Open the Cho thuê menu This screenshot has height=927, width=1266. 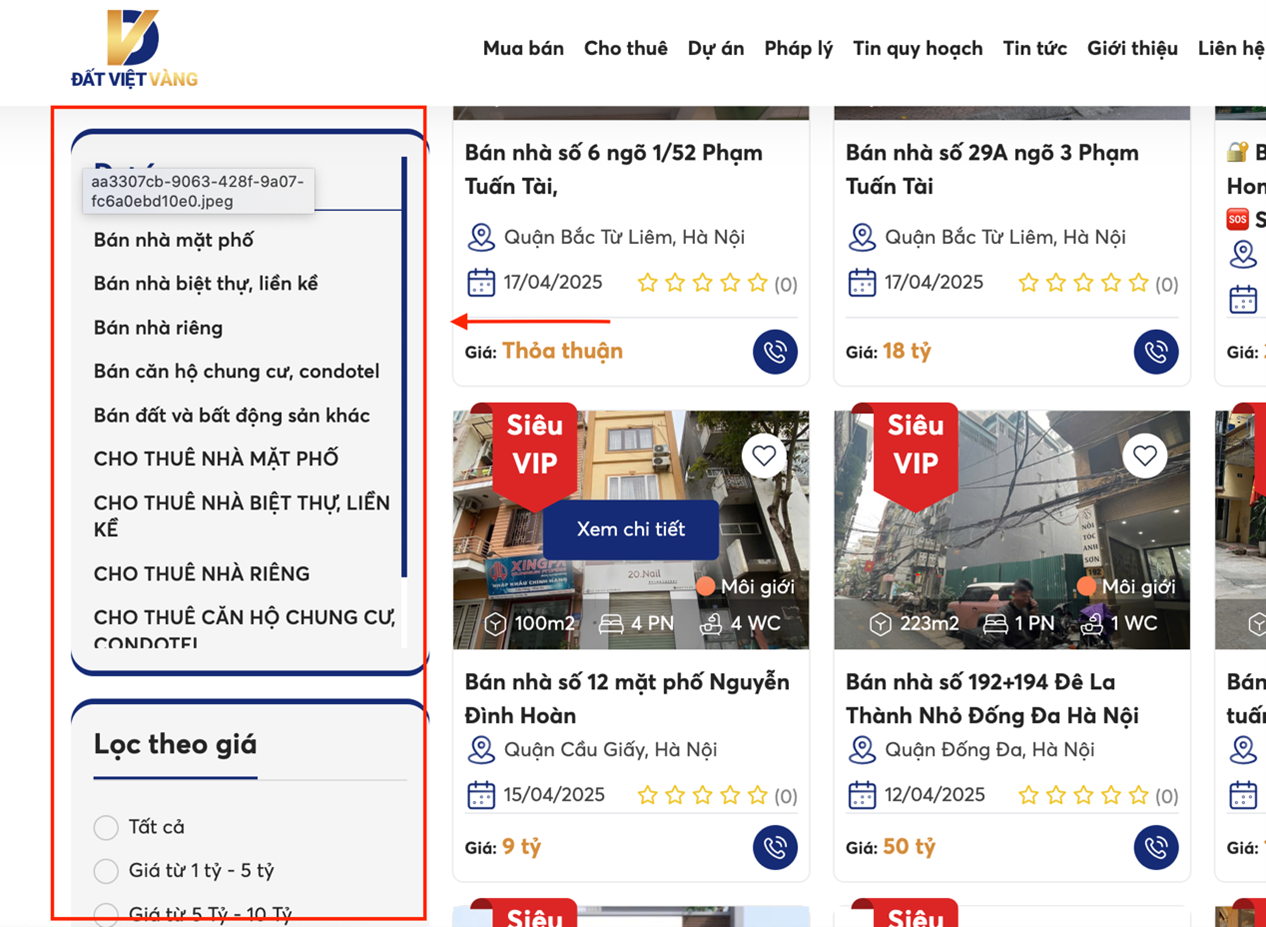point(626,48)
